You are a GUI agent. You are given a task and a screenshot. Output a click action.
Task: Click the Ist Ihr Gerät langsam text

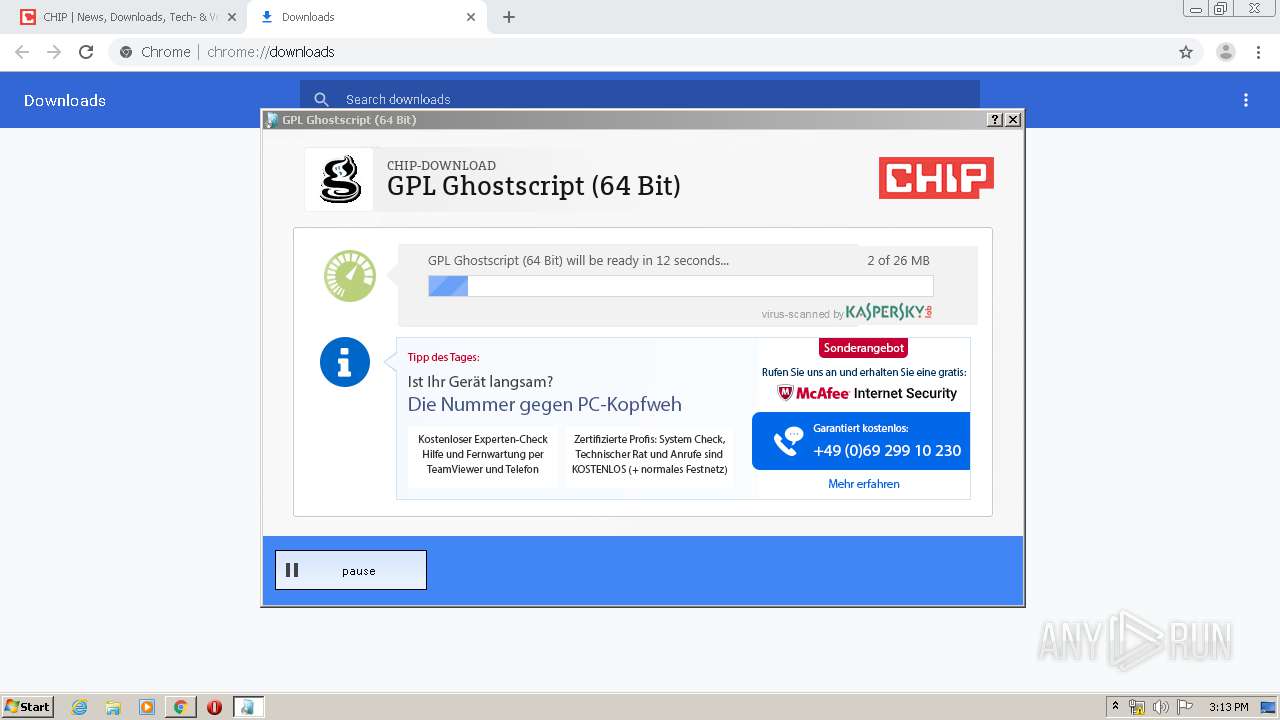coord(480,381)
